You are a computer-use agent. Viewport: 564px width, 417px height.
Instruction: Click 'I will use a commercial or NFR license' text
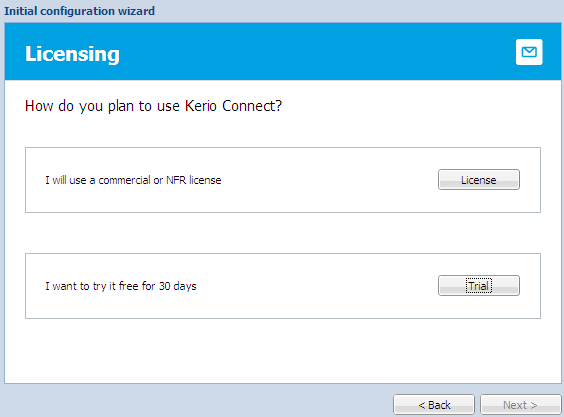tap(133, 180)
